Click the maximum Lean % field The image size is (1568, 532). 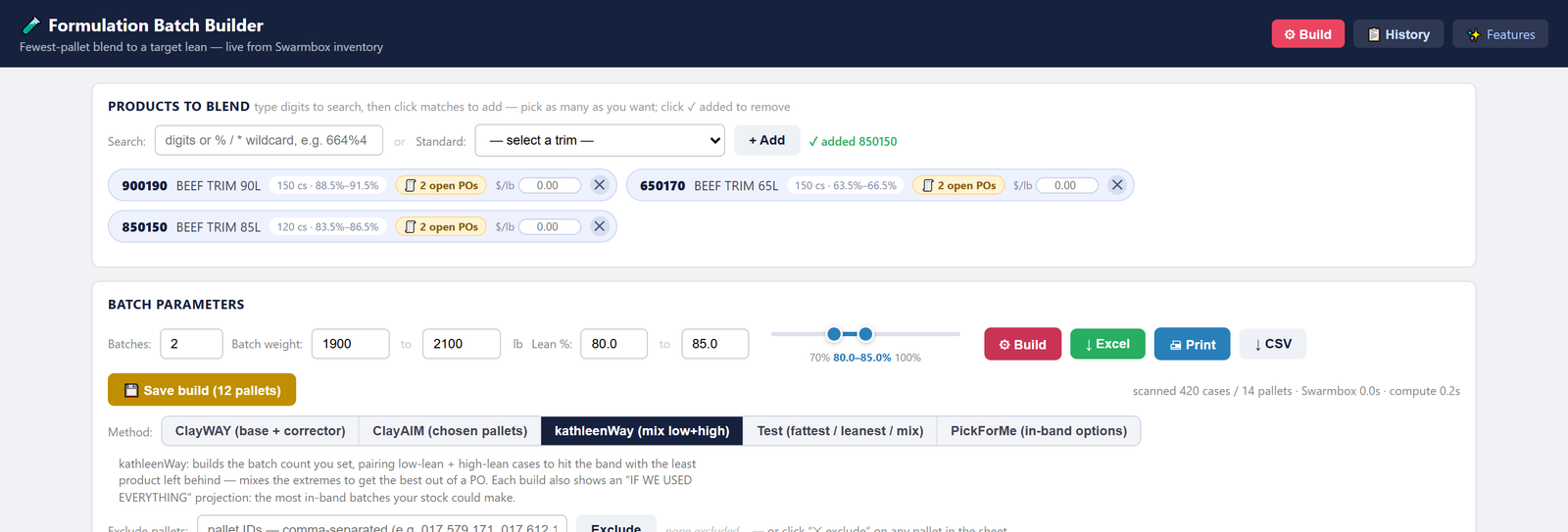715,344
